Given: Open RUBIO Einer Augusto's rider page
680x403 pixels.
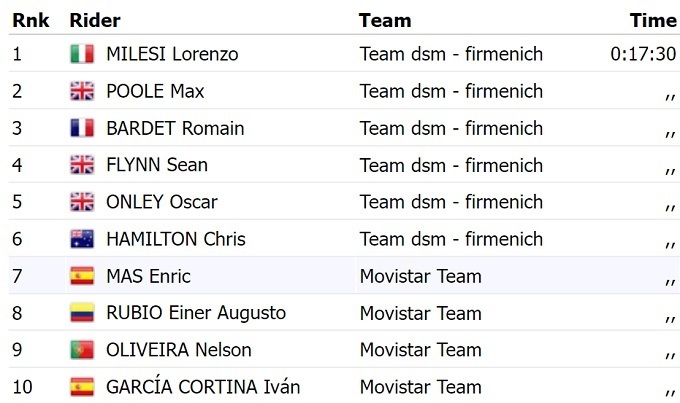Looking at the screenshot, I should point(196,313).
